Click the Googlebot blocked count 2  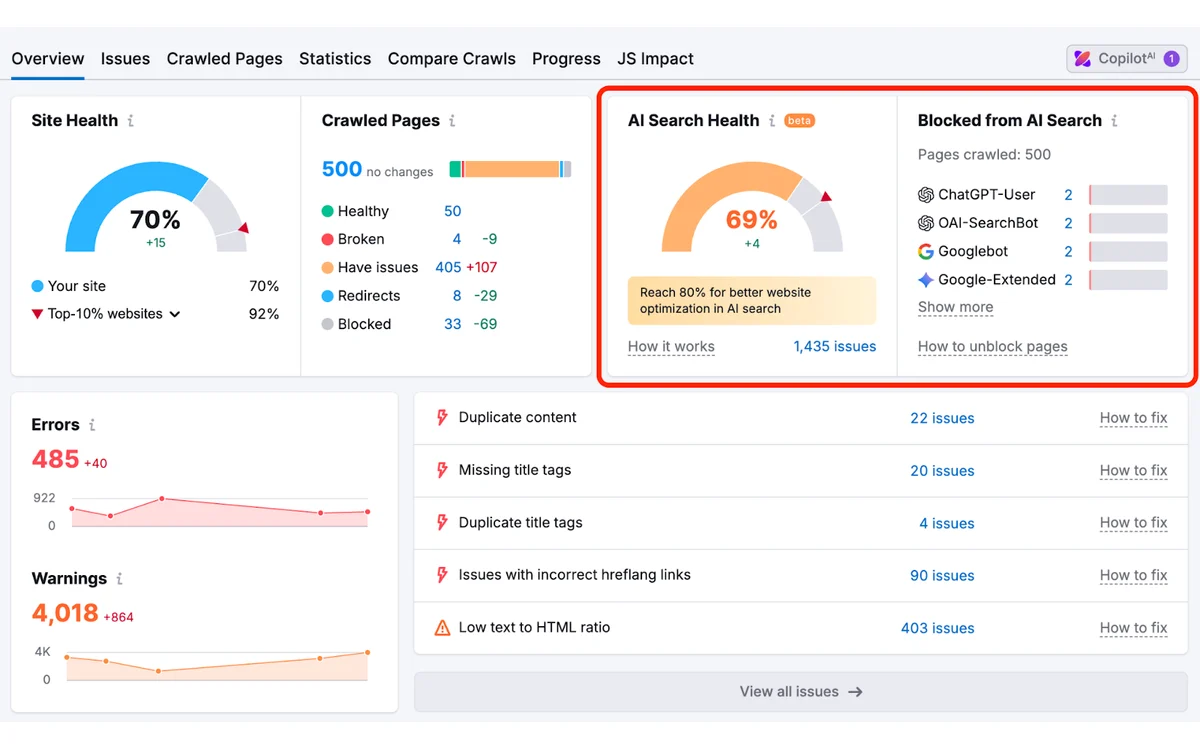1068,251
